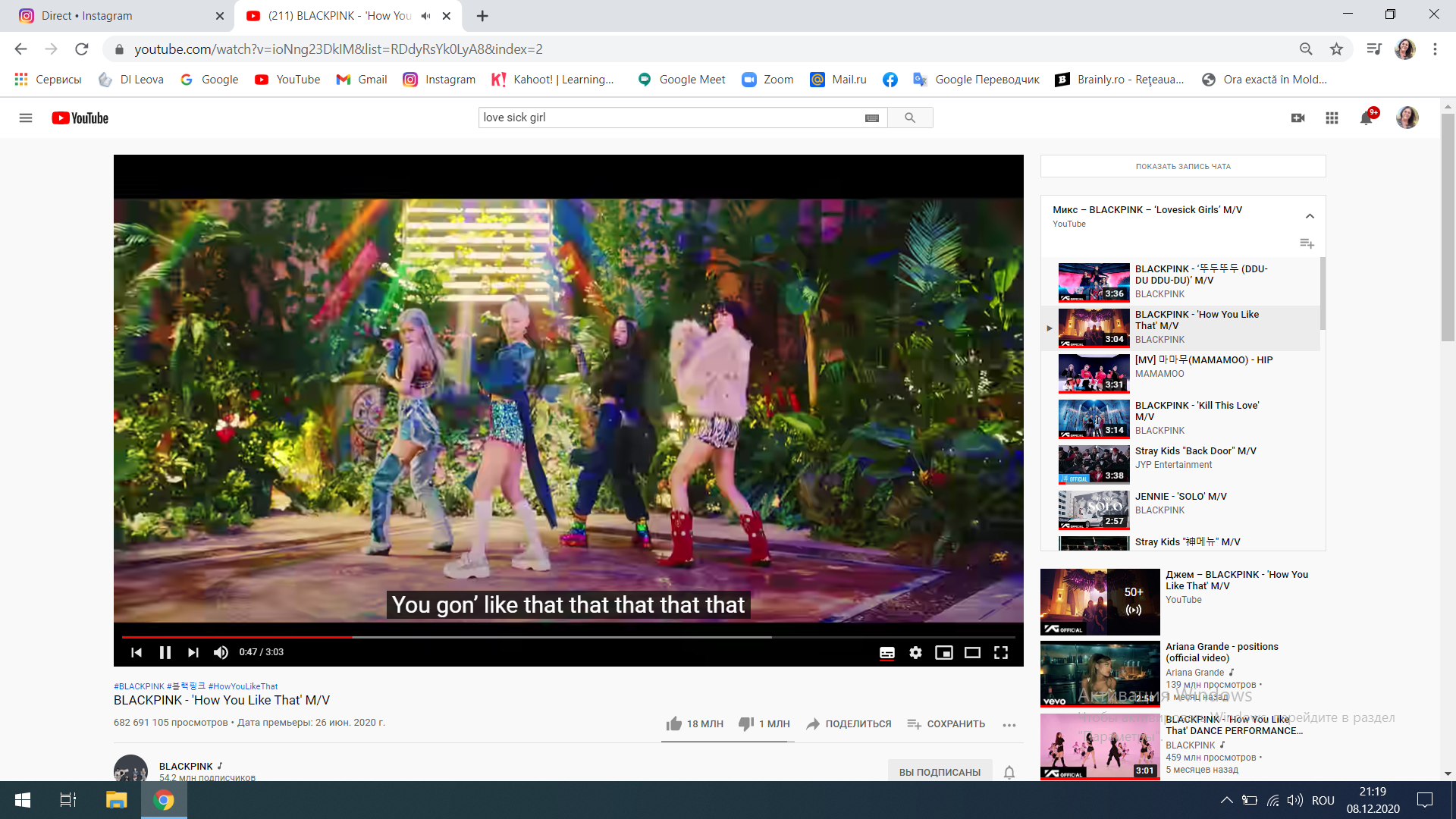Open Gmail bookmark in bookmarks bar
The width and height of the screenshot is (1456, 819).
pyautogui.click(x=362, y=80)
